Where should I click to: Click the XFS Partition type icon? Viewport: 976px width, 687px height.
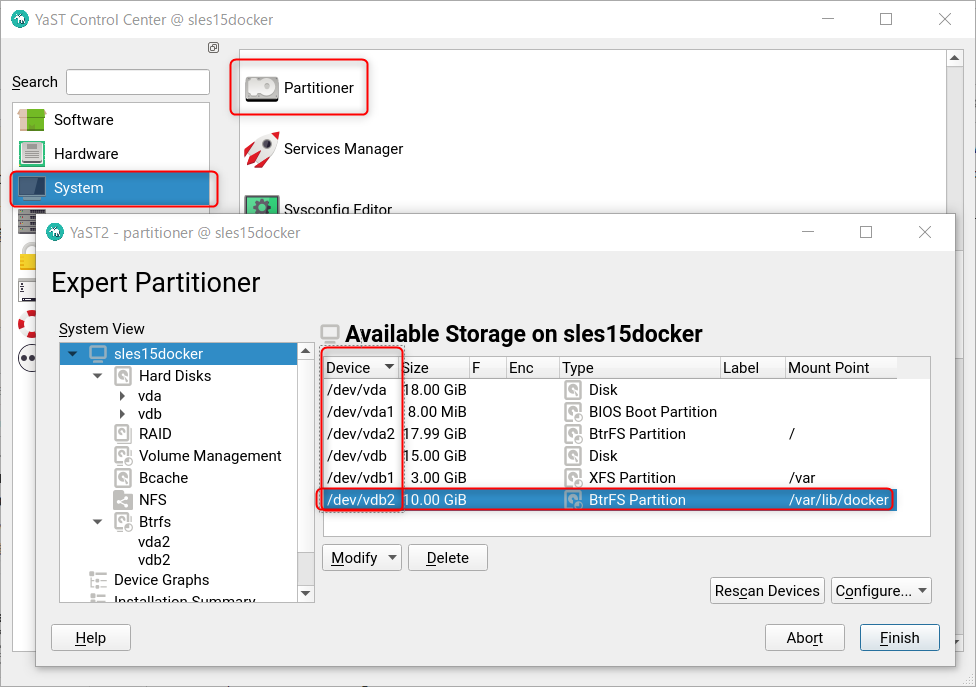573,478
